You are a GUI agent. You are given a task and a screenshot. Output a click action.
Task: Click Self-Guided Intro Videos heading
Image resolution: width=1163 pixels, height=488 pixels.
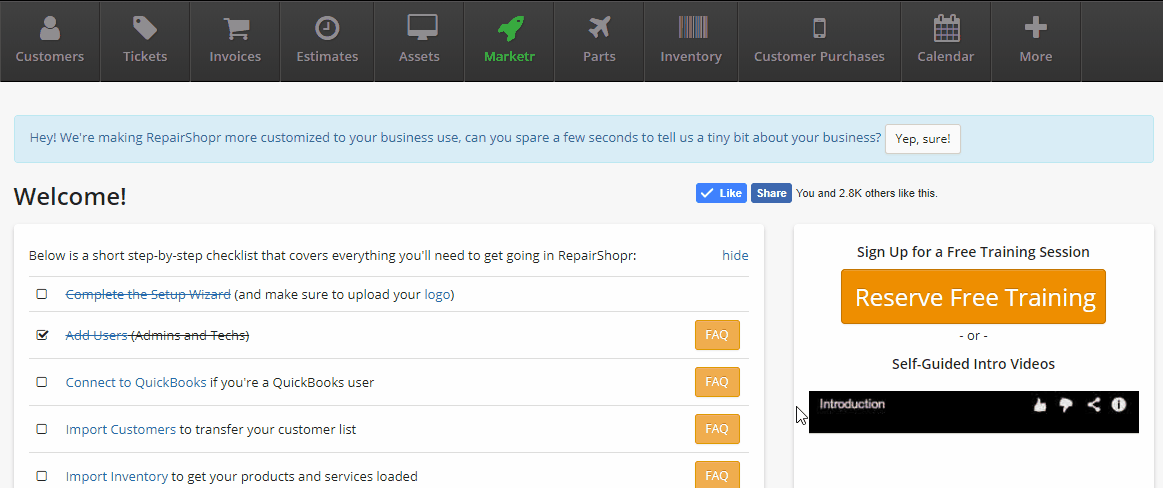click(x=973, y=364)
